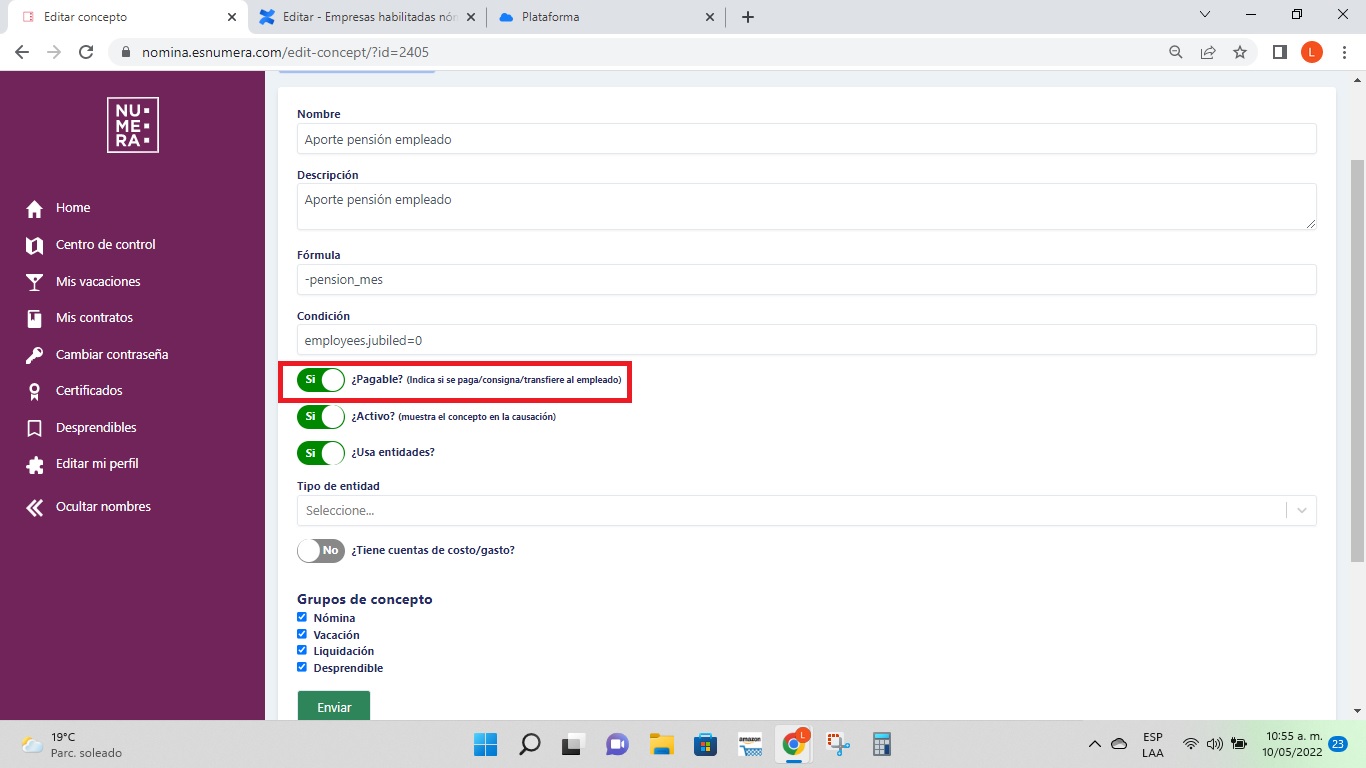
Task: Click the browser address bar URL
Action: [285, 52]
